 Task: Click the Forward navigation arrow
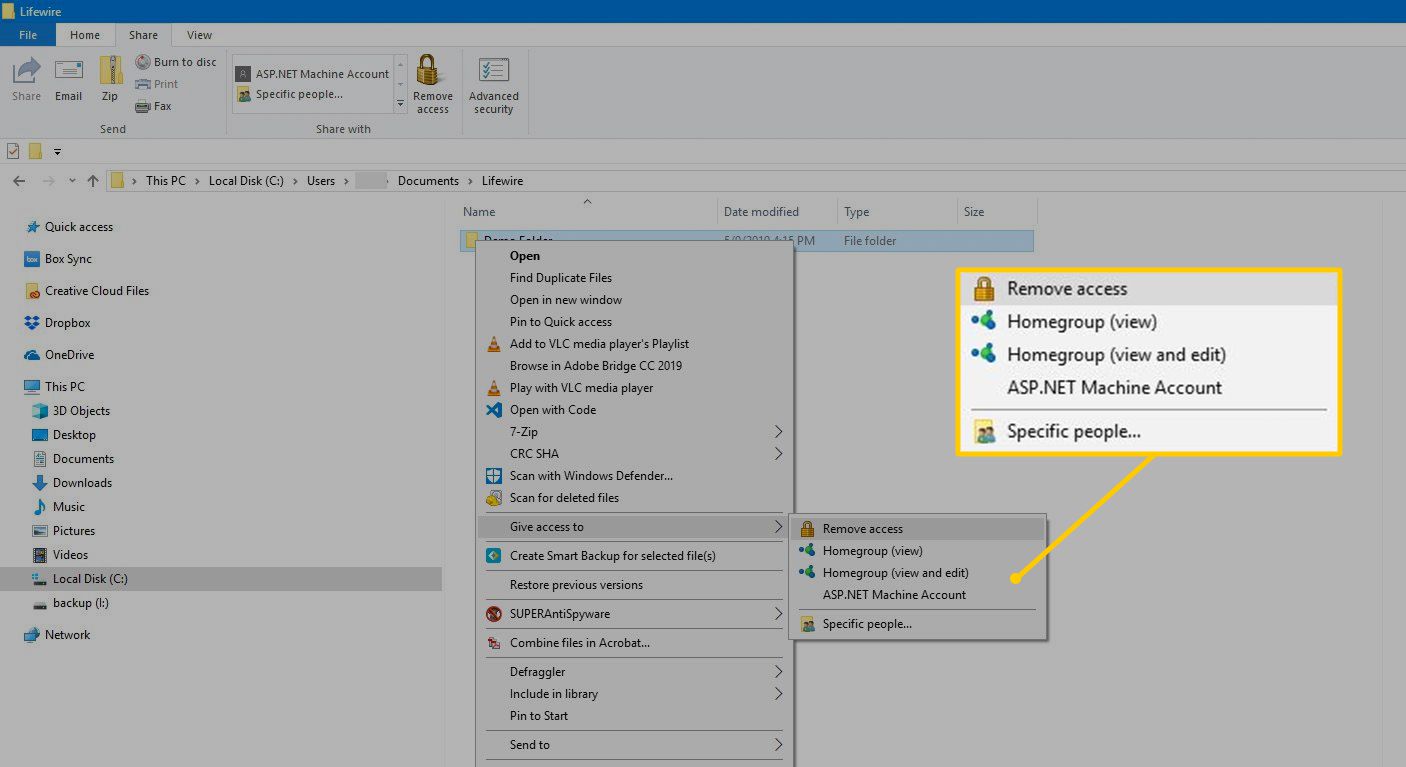[48, 181]
